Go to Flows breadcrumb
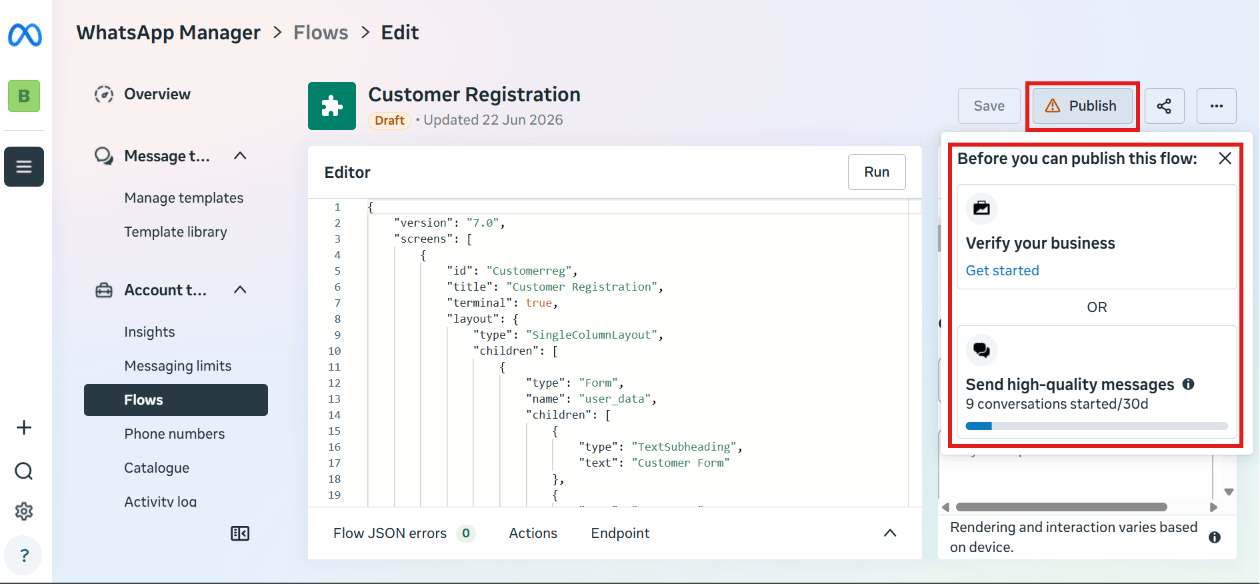This screenshot has width=1260, height=584. [x=321, y=33]
